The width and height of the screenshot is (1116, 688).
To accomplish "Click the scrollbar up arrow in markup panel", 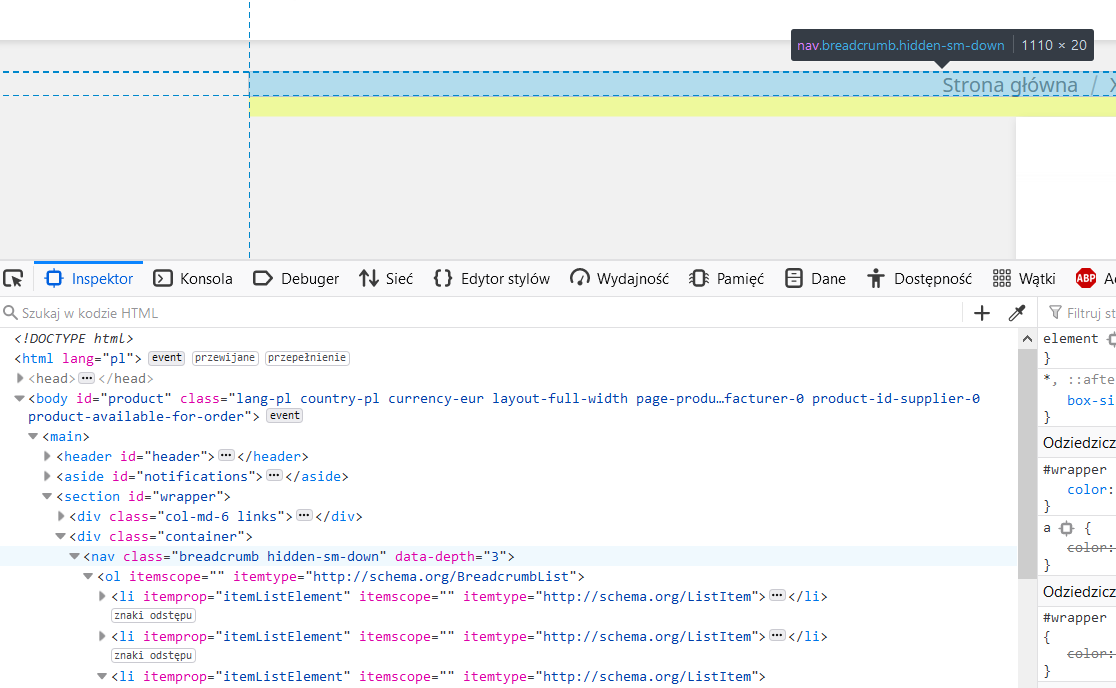I will coord(1027,339).
